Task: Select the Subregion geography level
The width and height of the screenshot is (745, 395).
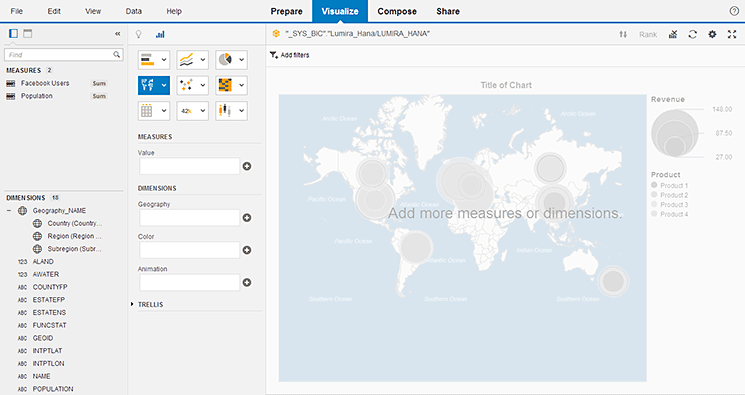Action: (75, 249)
